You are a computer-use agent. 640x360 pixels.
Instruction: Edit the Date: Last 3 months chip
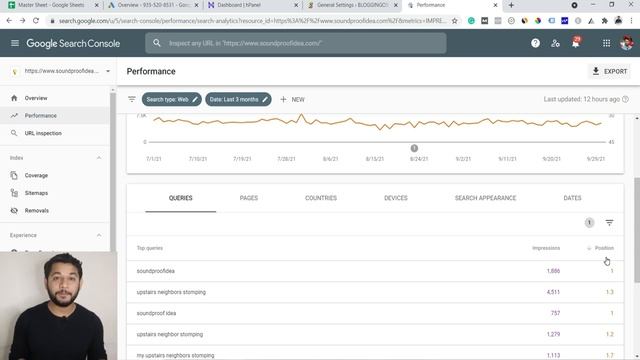coord(238,99)
